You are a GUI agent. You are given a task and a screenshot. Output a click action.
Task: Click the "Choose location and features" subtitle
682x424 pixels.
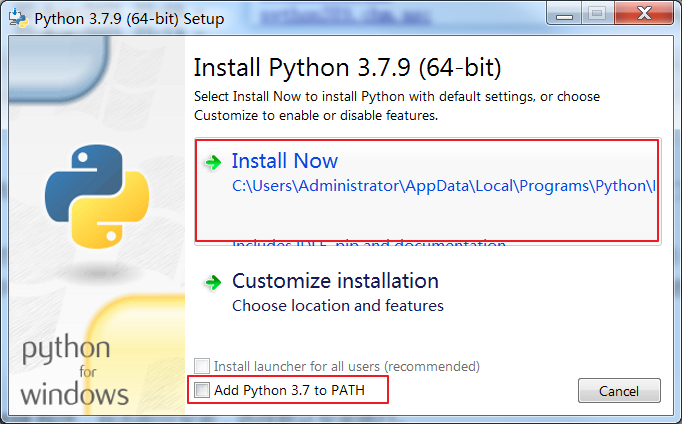(x=337, y=305)
